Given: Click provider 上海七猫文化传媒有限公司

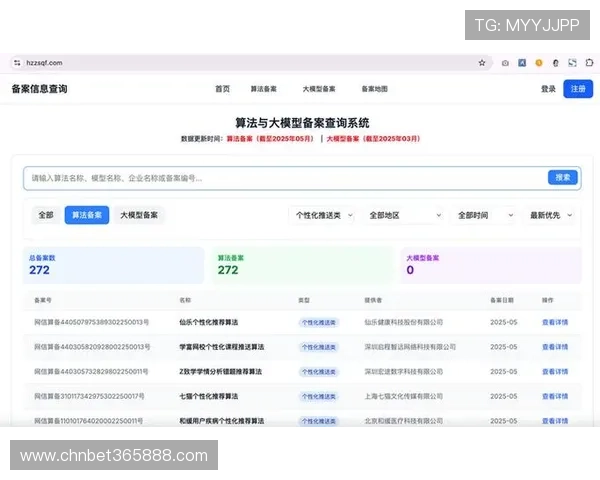Looking at the screenshot, I should 404,396.
